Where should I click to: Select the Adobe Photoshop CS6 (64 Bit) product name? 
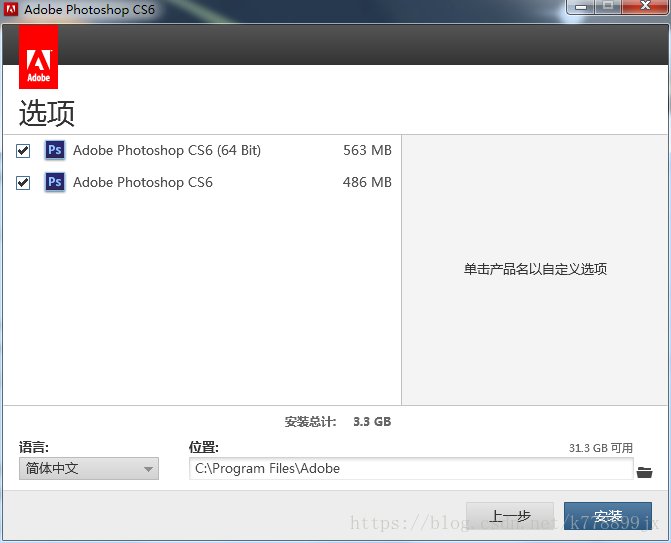167,151
